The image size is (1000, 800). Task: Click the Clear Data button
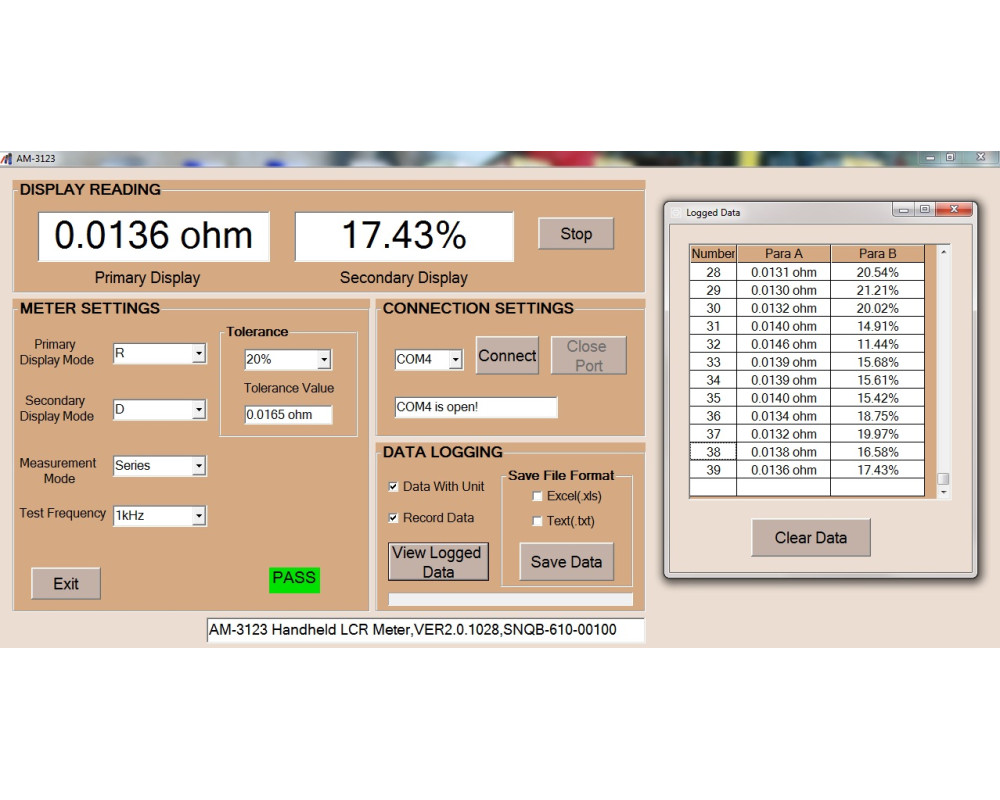point(810,538)
